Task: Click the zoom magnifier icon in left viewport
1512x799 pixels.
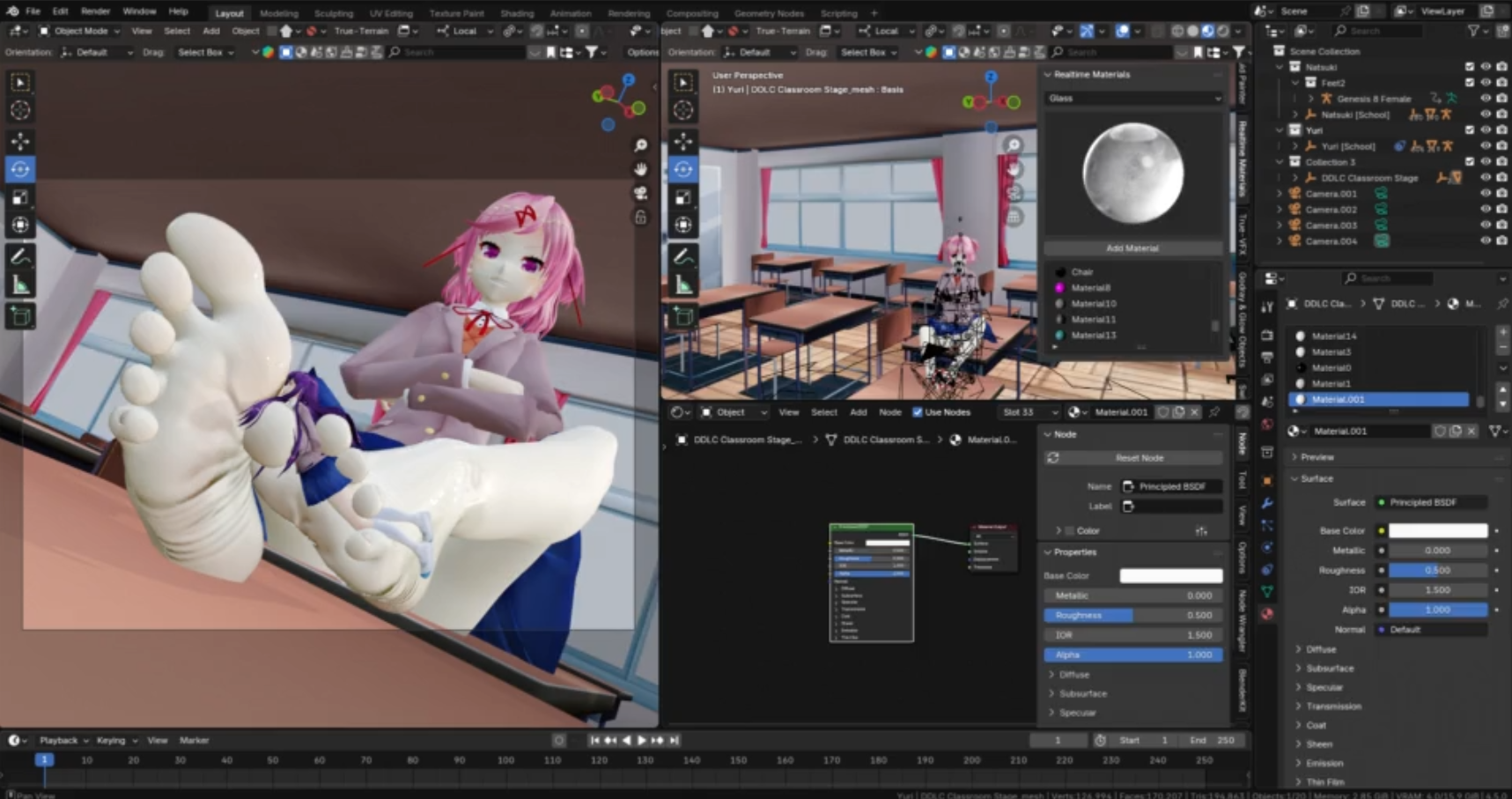Action: pyautogui.click(x=640, y=145)
